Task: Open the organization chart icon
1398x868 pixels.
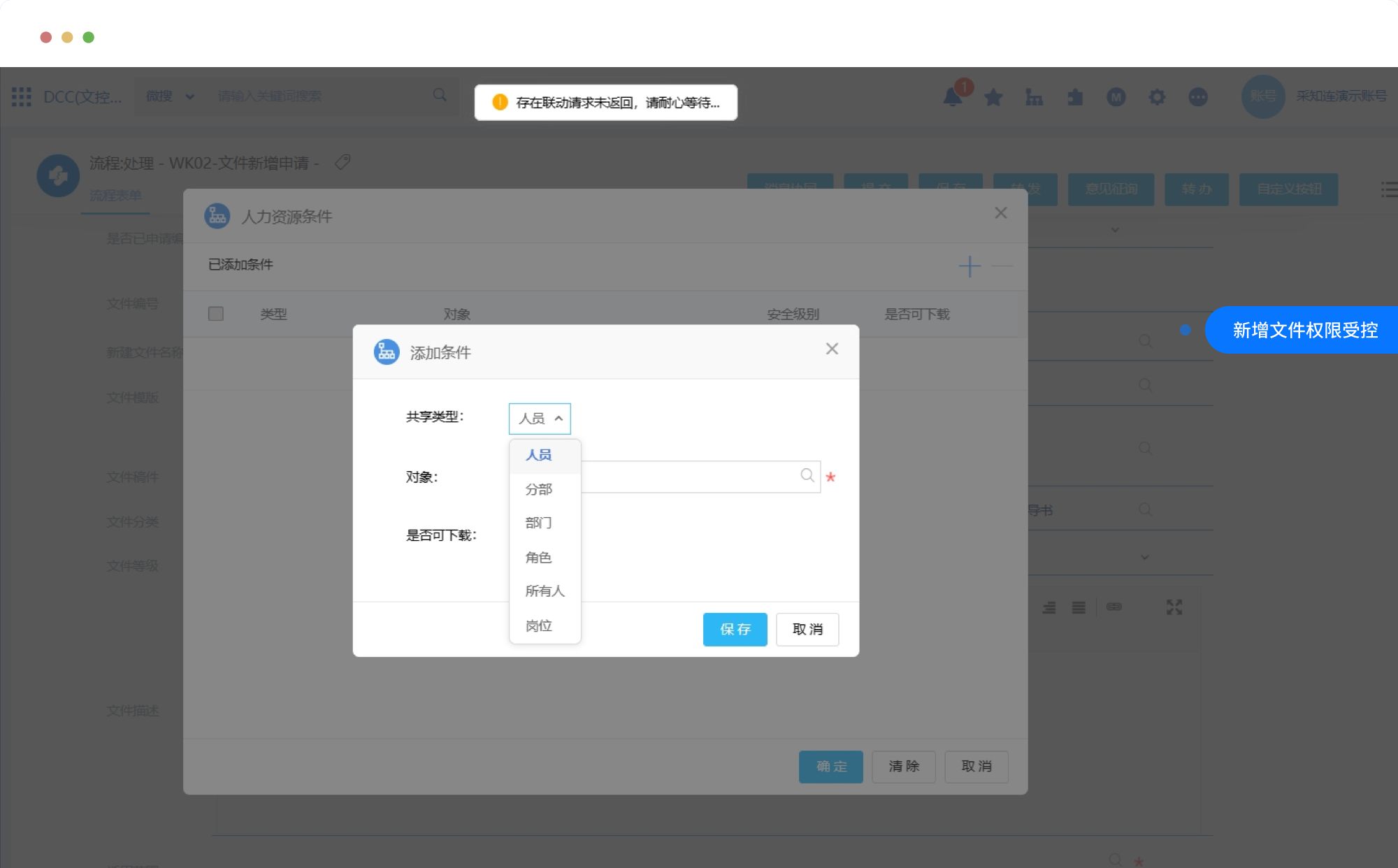Action: coord(1034,97)
